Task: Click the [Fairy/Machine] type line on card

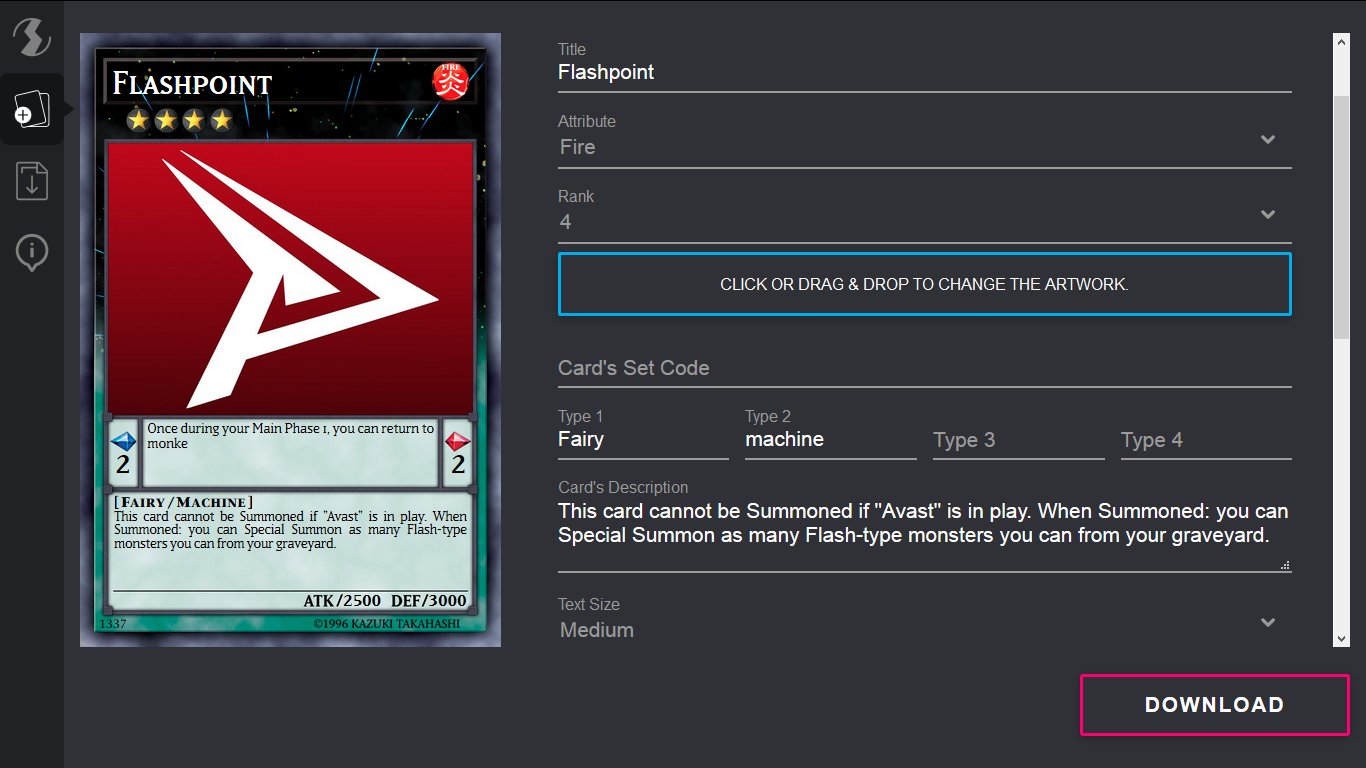Action: [184, 502]
